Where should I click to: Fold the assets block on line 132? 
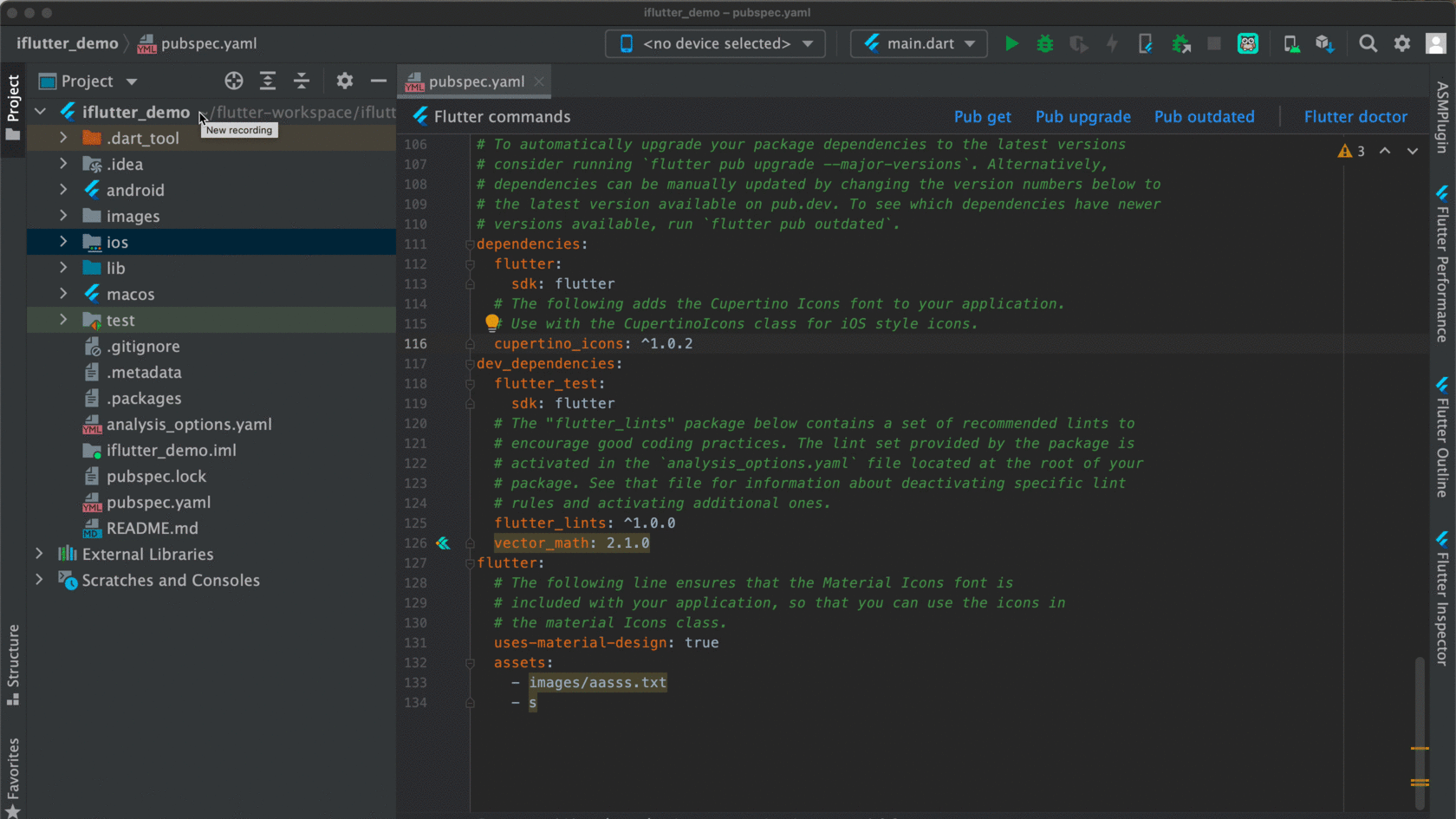pos(470,663)
